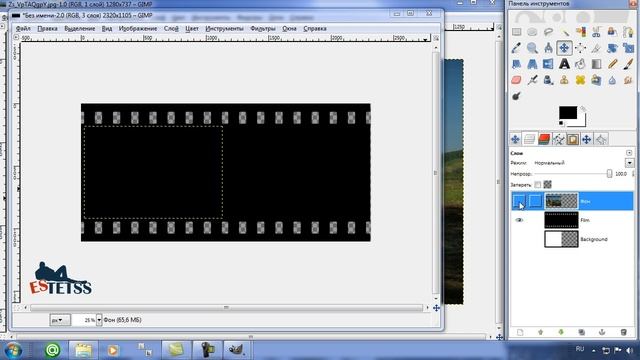Select the Ellipse Select tool
This screenshot has height=360, width=640.
pyautogui.click(x=532, y=31)
